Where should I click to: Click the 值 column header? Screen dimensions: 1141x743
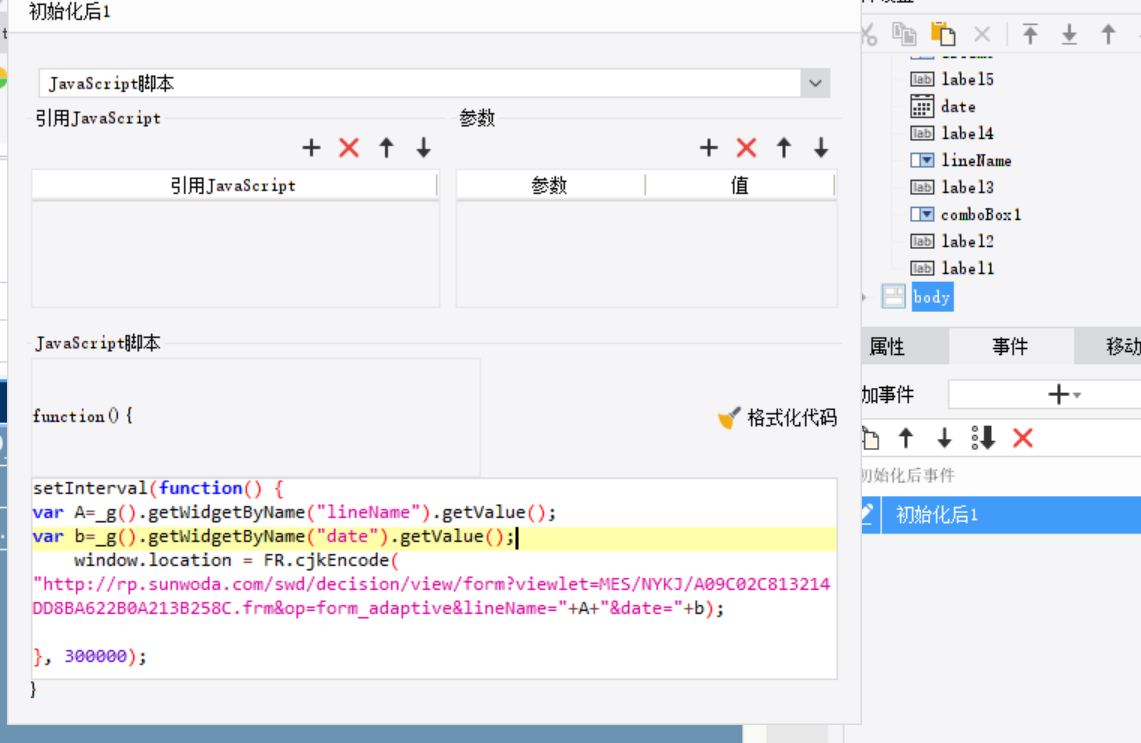click(740, 186)
